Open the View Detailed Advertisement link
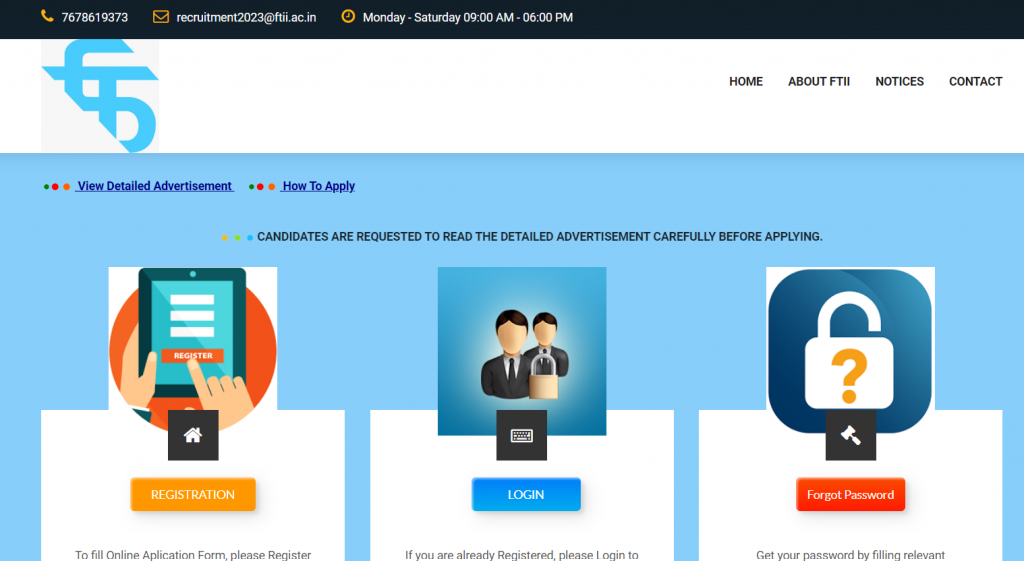Viewport: 1024px width, 561px height. (x=154, y=186)
